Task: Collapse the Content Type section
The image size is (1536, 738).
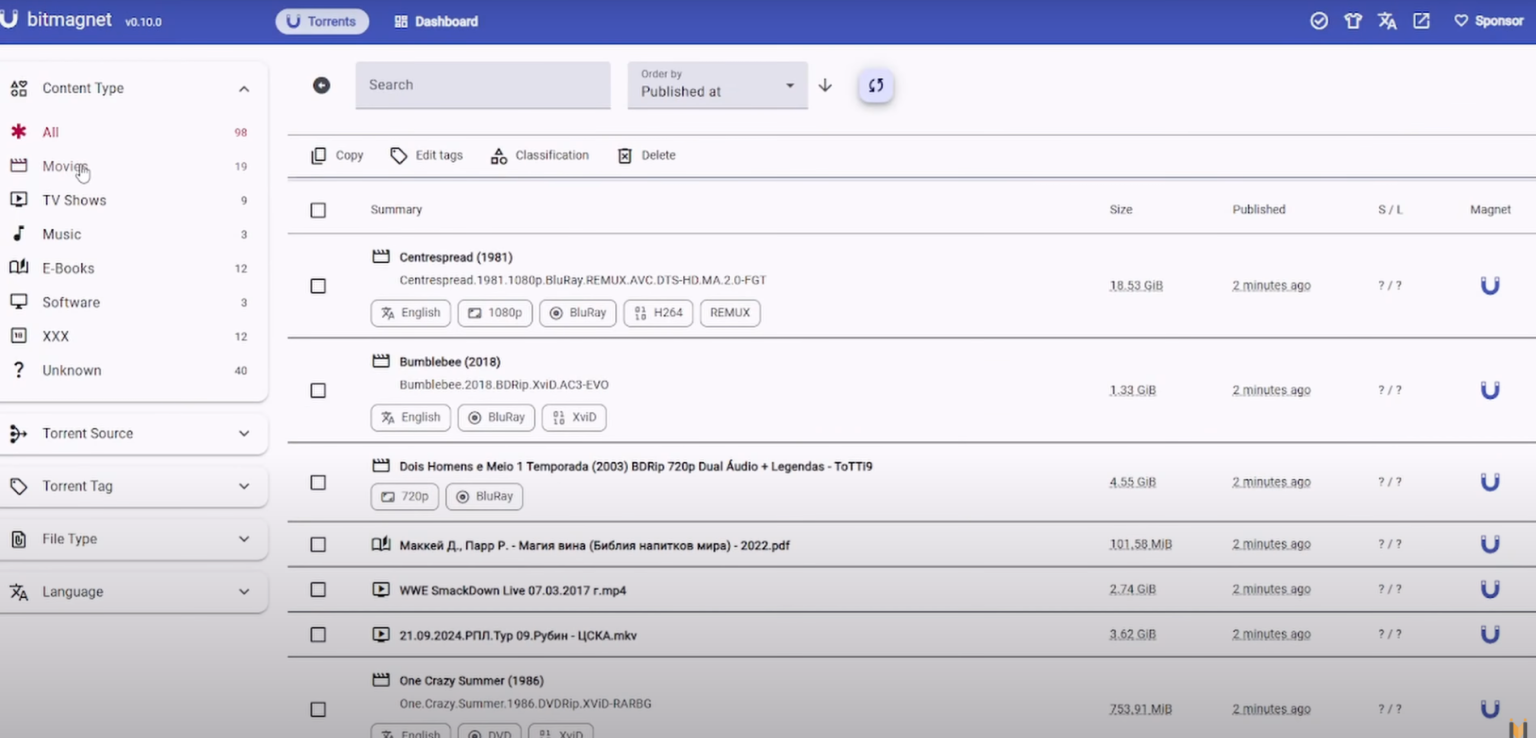Action: click(244, 88)
